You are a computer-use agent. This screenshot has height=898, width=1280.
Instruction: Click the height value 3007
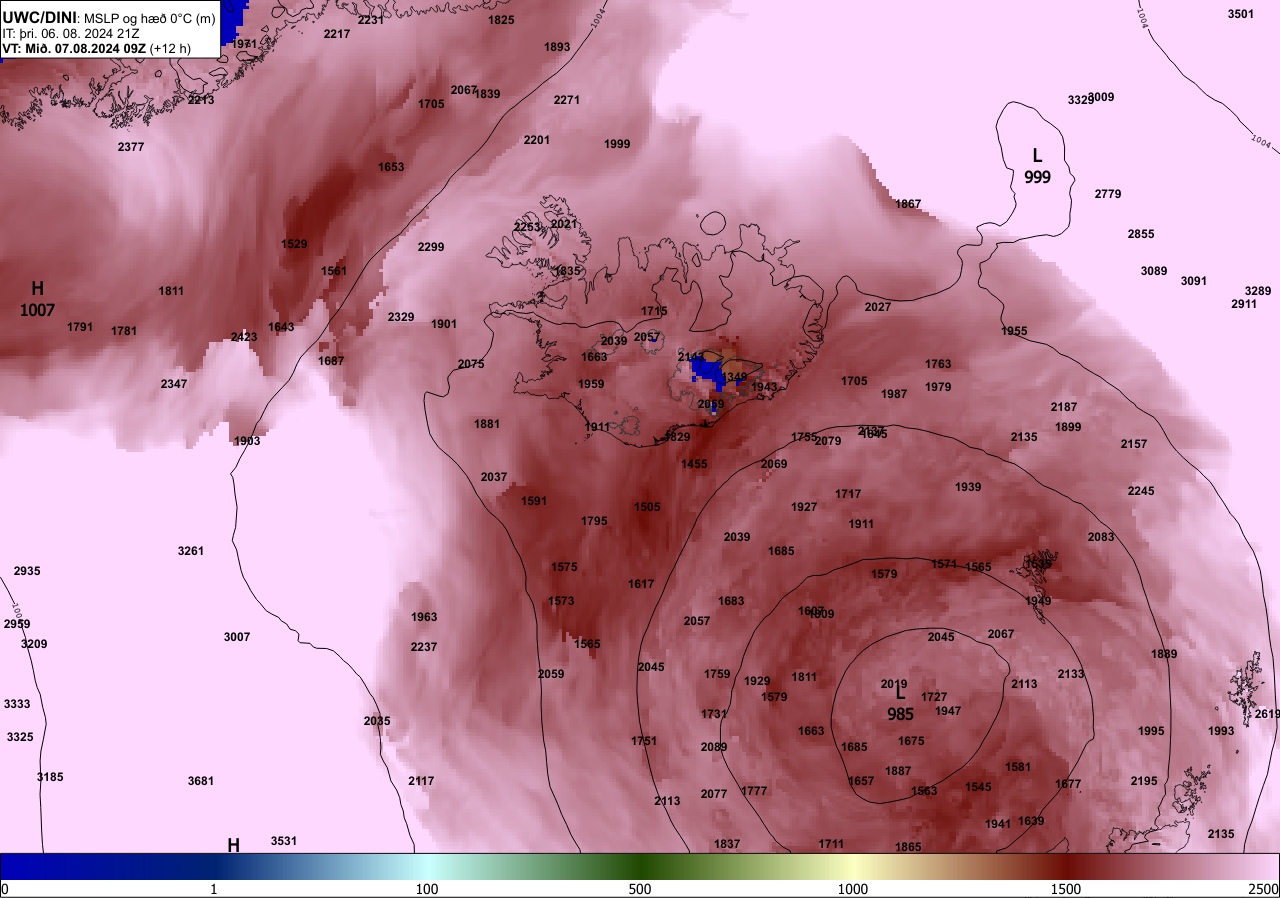[x=237, y=637]
